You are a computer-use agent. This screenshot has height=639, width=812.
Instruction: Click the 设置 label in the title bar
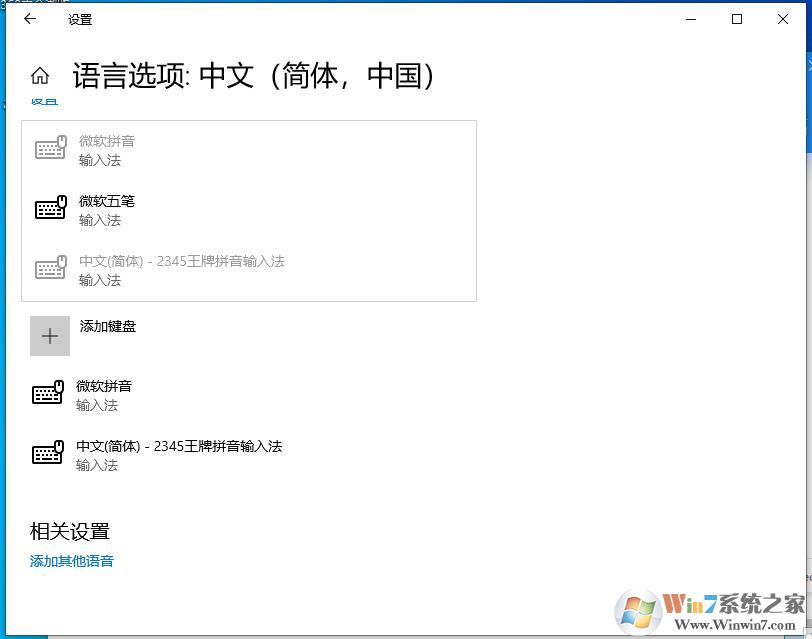point(80,19)
